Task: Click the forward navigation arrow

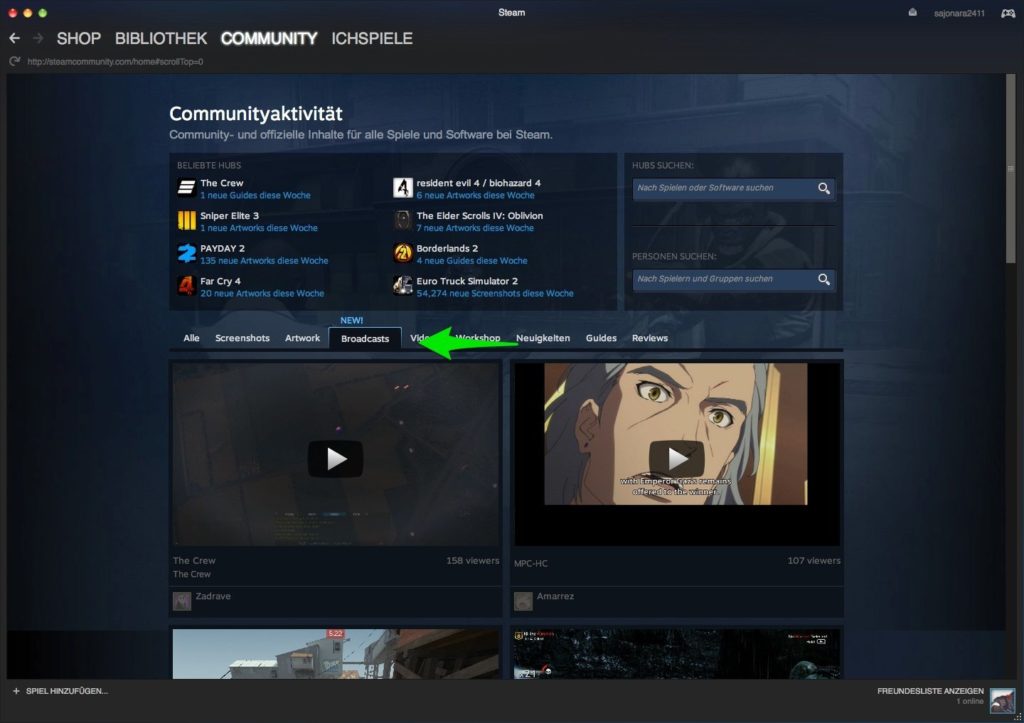Action: coord(38,39)
